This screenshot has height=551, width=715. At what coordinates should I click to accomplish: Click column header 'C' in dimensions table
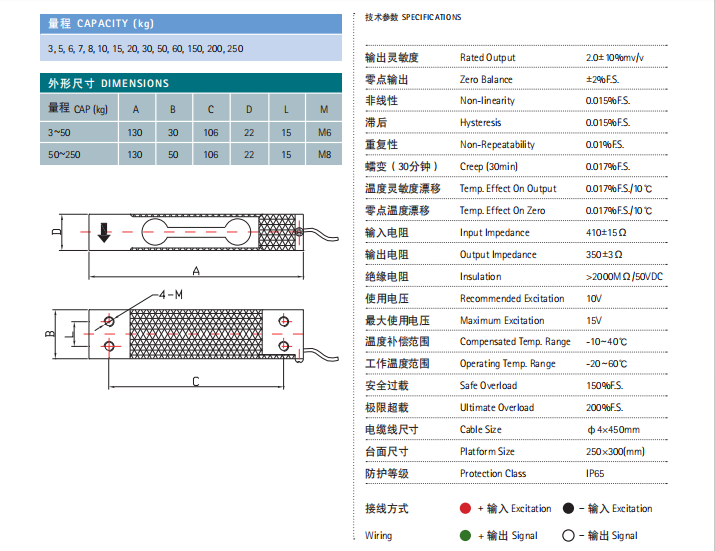point(211,109)
